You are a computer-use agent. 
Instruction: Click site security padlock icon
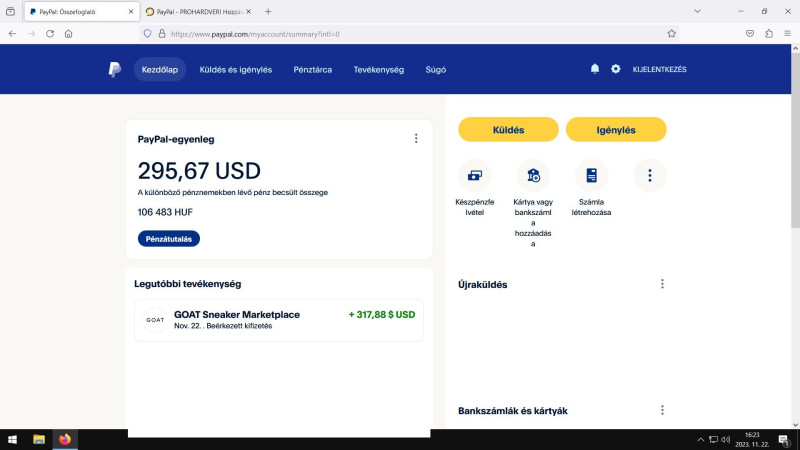[162, 34]
